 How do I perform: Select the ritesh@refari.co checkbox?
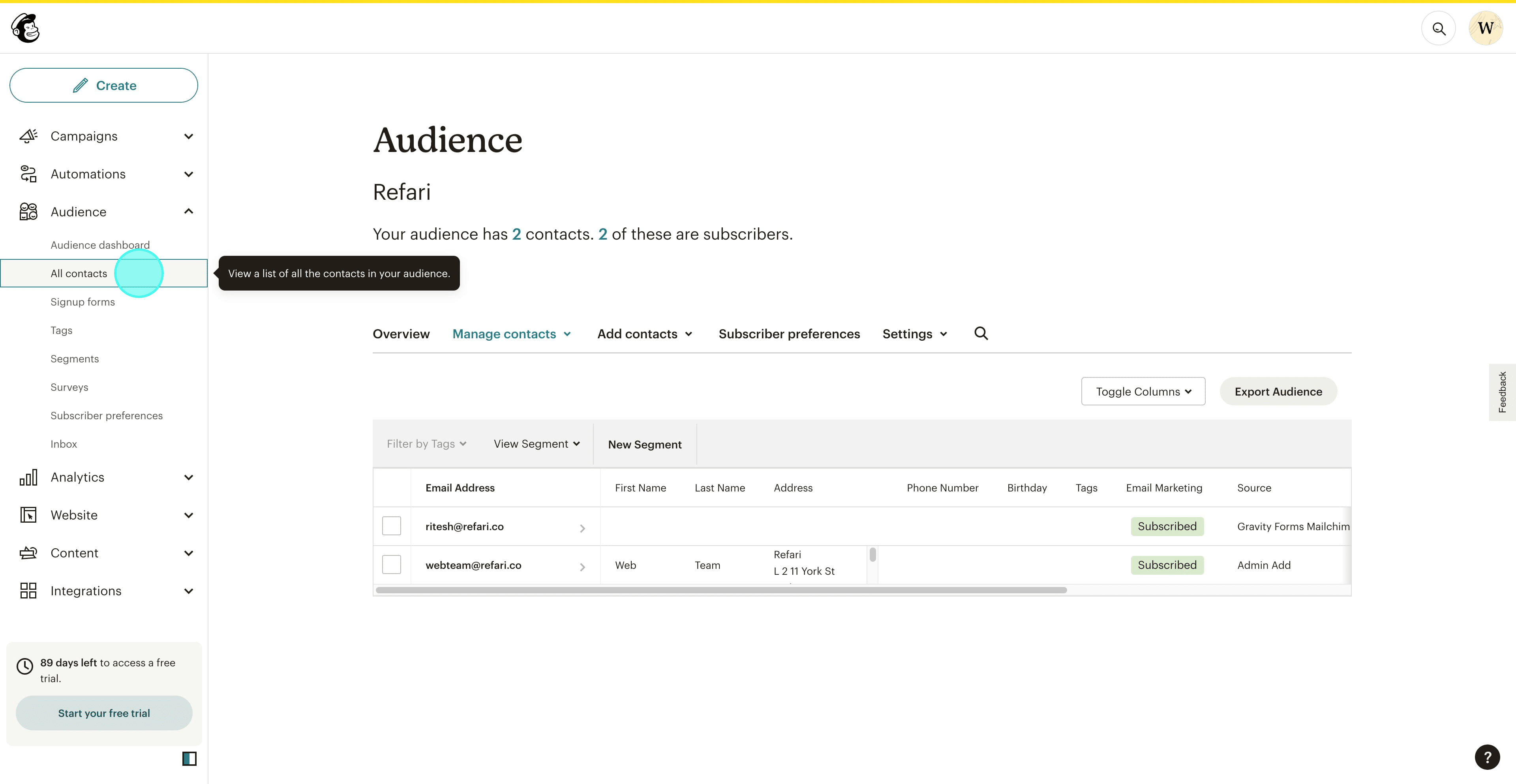tap(391, 525)
